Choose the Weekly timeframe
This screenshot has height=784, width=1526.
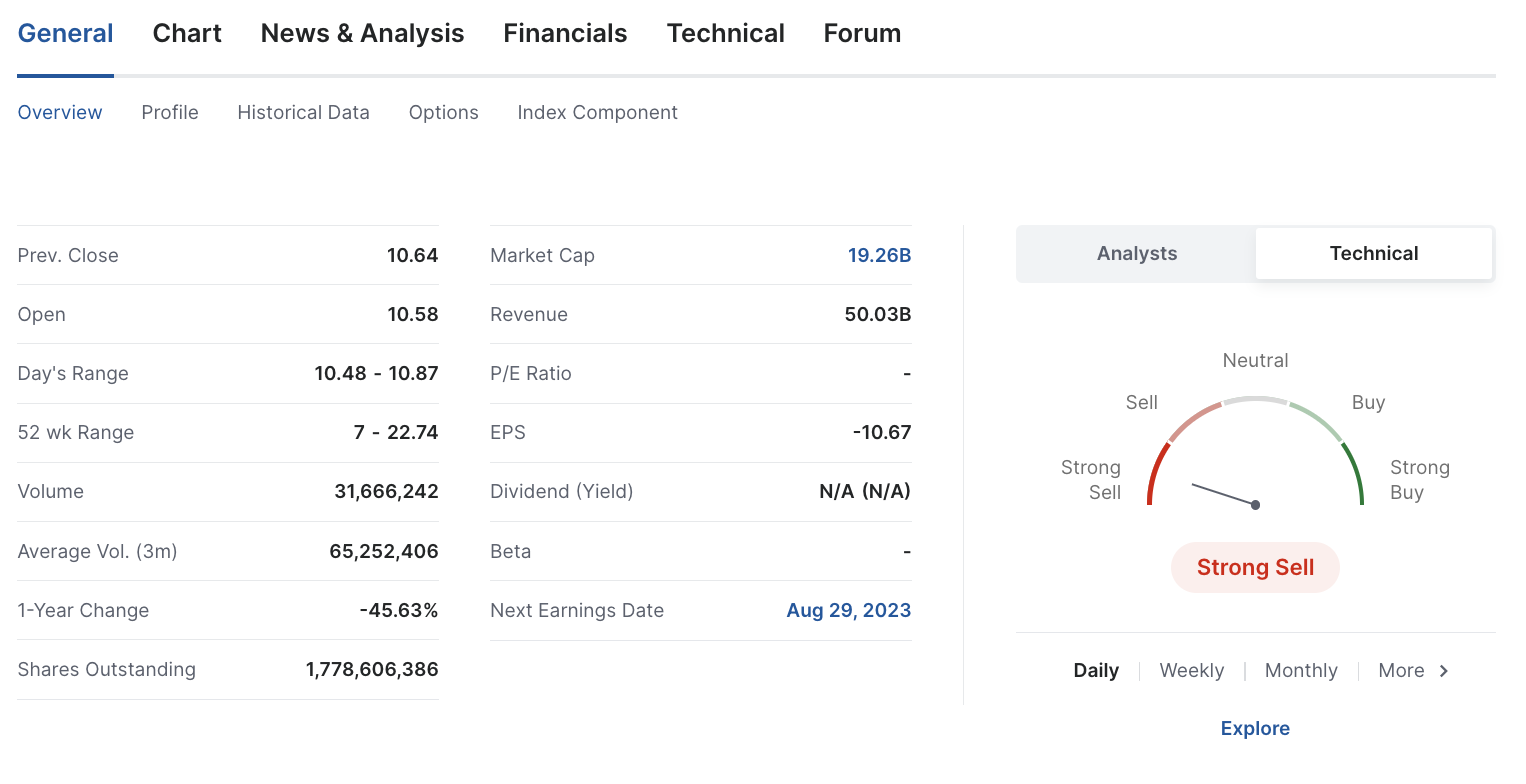[x=1191, y=671]
